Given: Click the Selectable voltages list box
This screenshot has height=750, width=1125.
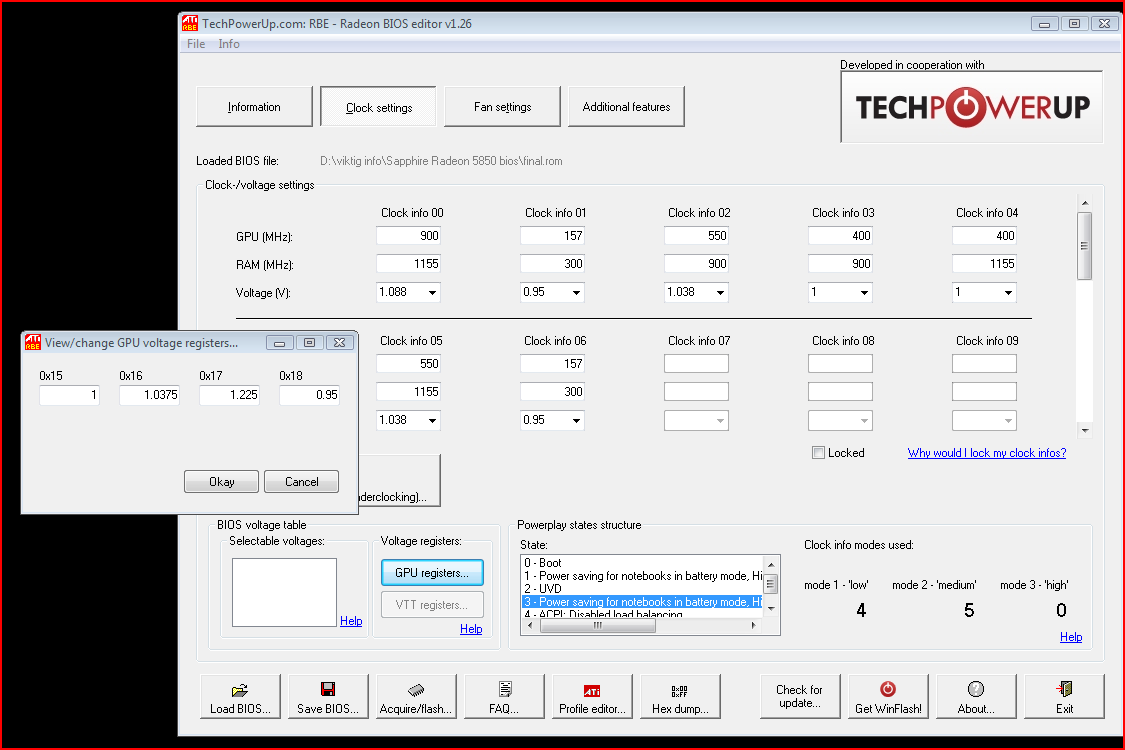Looking at the screenshot, I should pos(284,592).
